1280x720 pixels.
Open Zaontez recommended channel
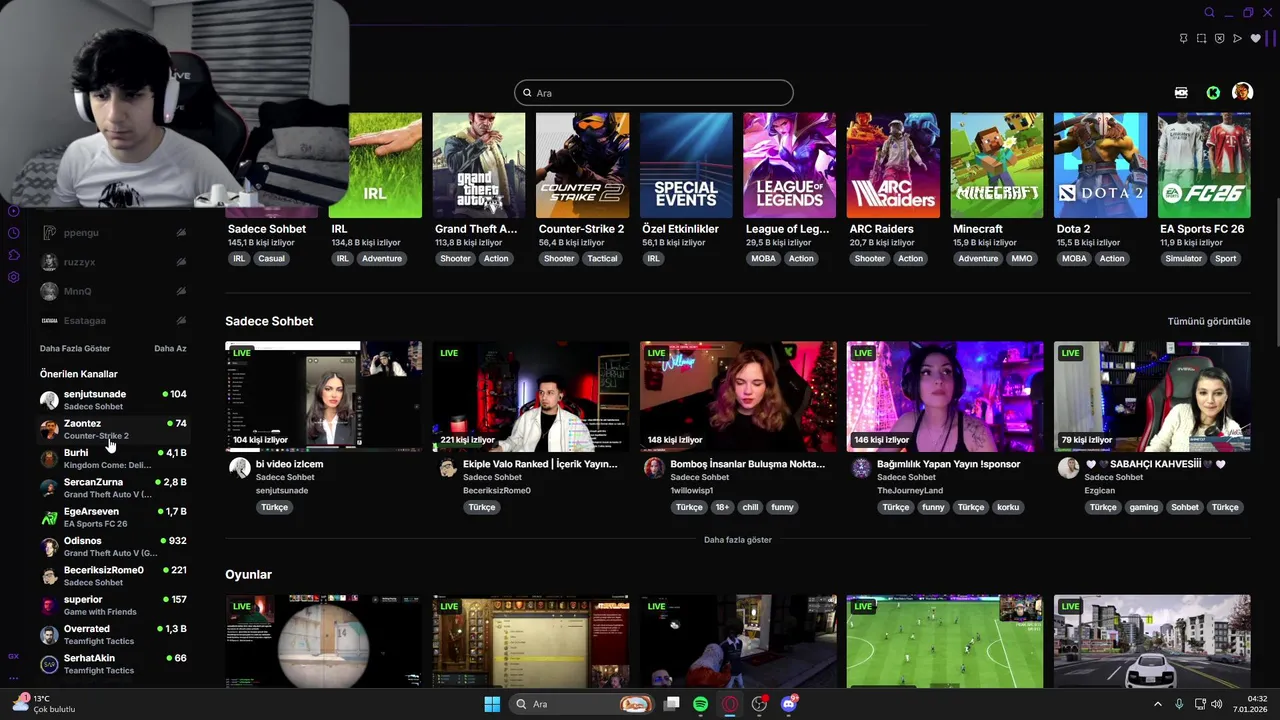click(x=113, y=429)
